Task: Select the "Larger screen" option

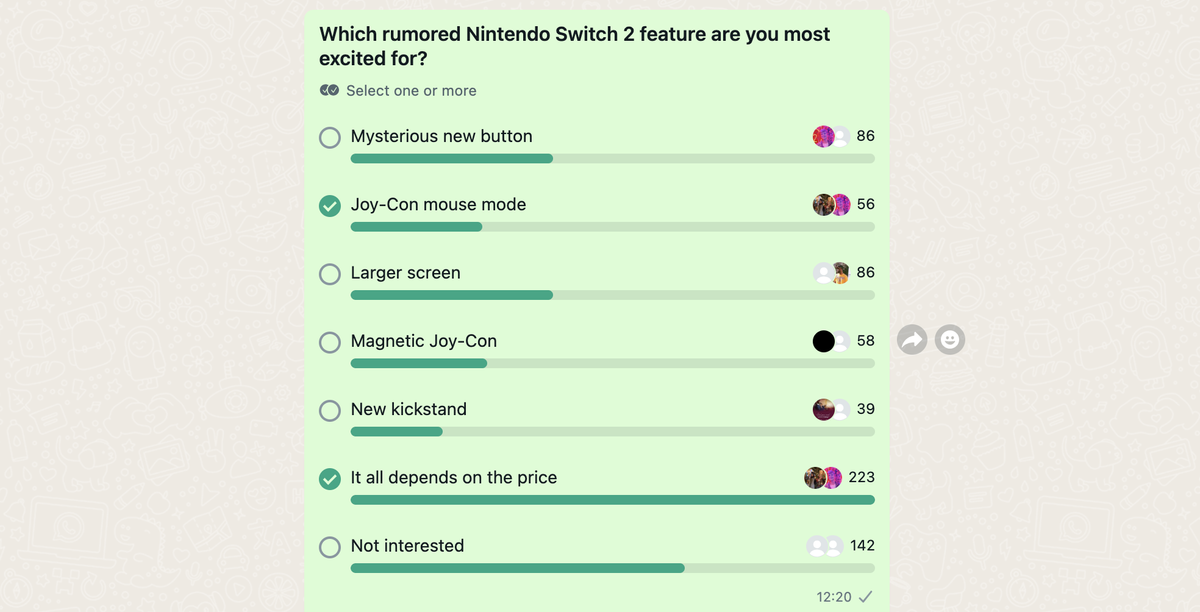Action: 329,273
